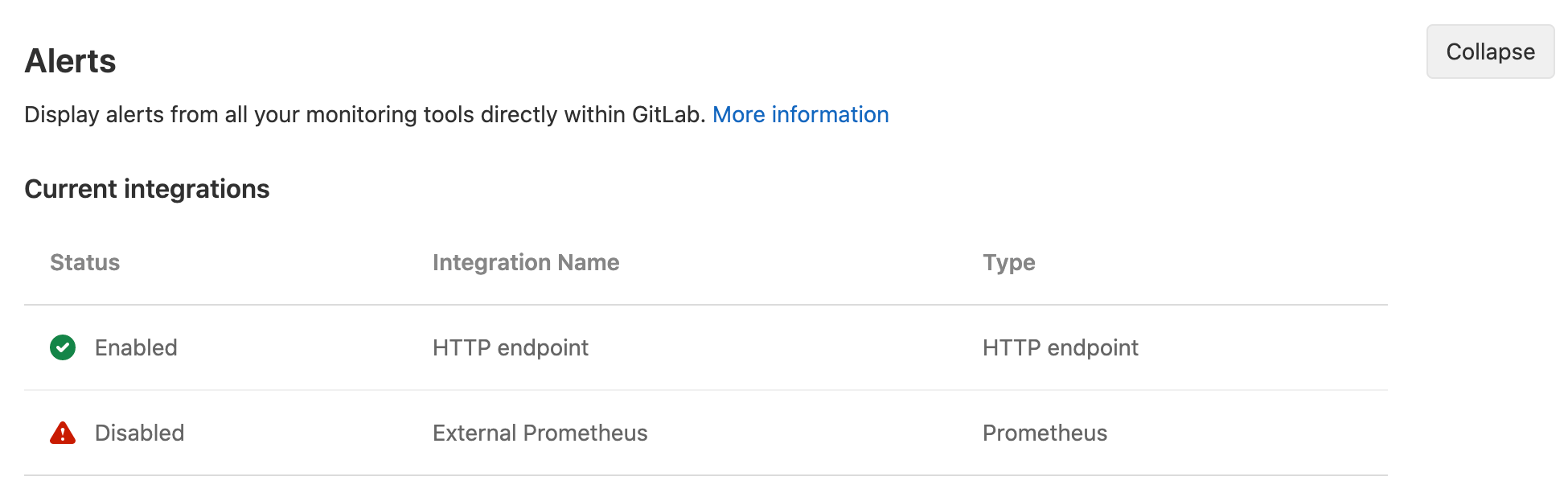This screenshot has width=1568, height=497.
Task: Click the HTTP endpoint type label
Action: [x=1060, y=347]
